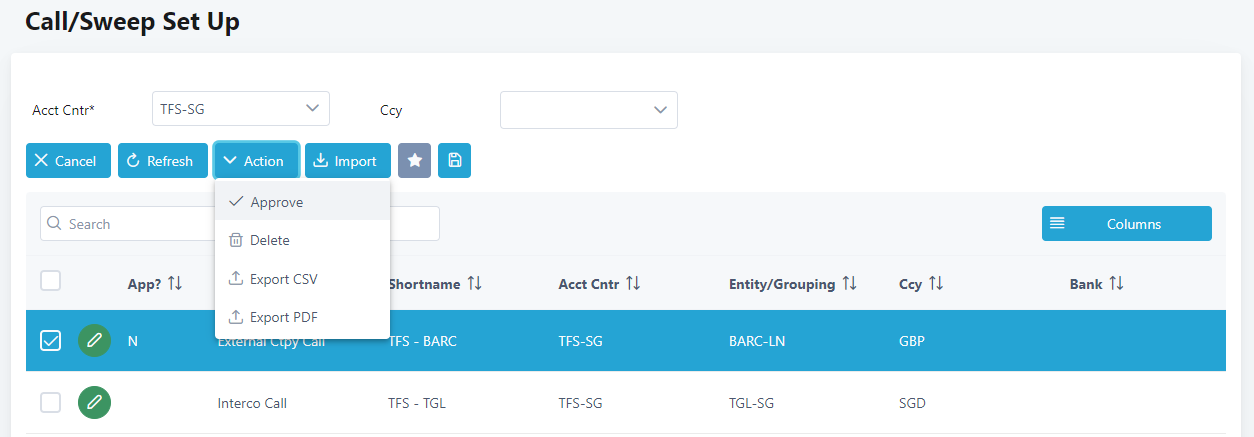Edit the TFS - BARC row pencil icon
Screen dimensions: 1254x437
click(94, 341)
